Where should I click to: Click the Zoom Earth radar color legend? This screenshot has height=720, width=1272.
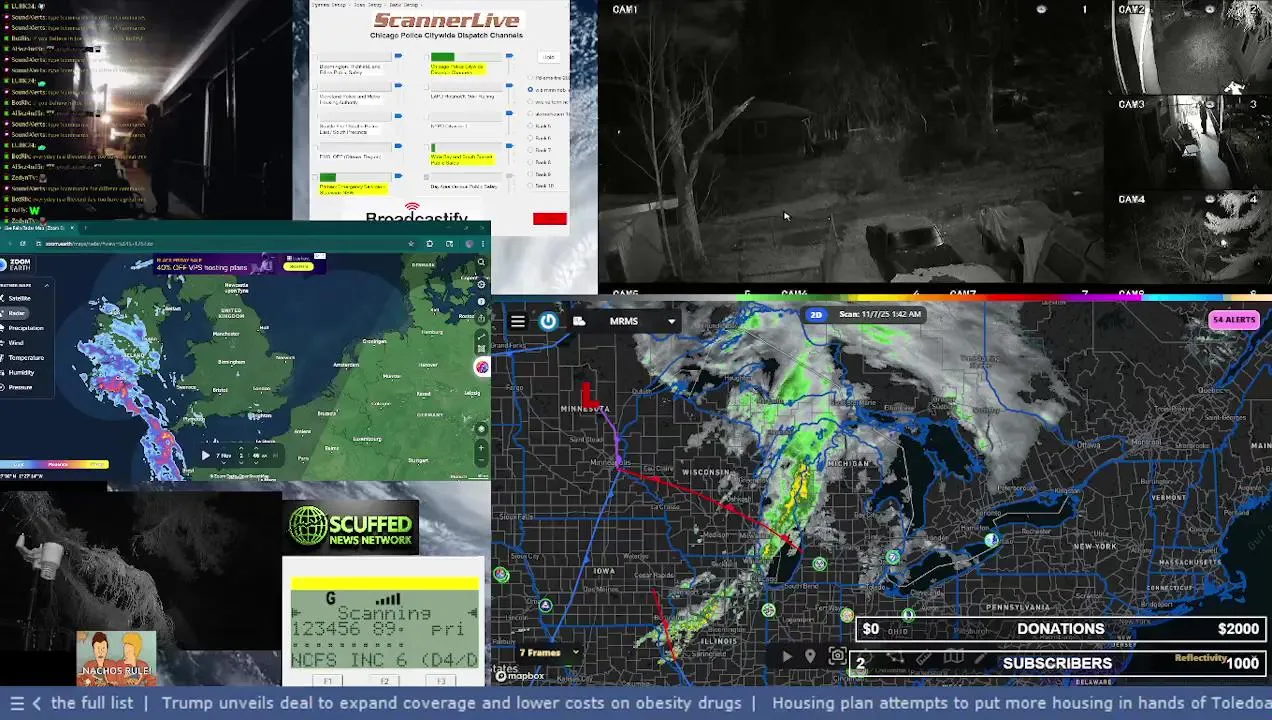click(x=54, y=464)
